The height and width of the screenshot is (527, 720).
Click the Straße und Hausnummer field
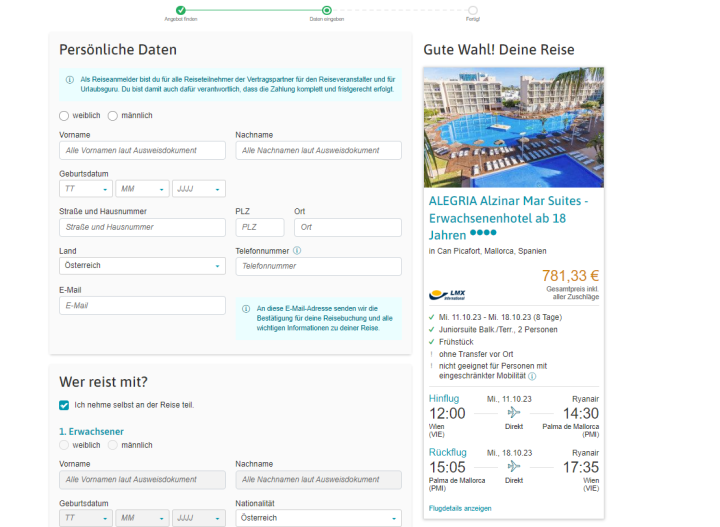(x=142, y=227)
